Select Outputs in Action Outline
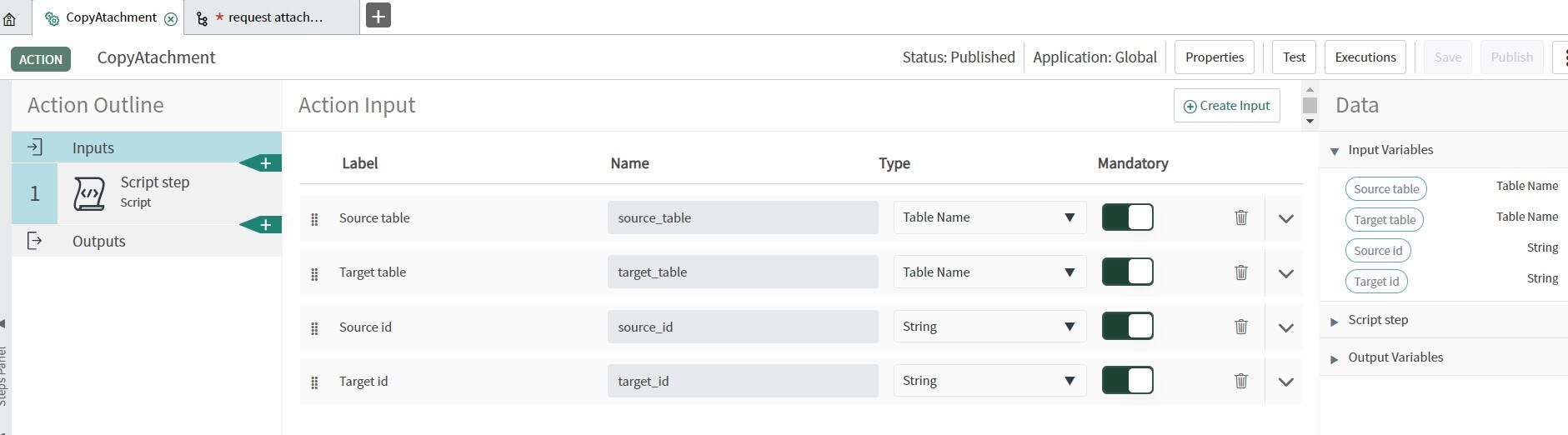This screenshot has width=1568, height=435. [x=98, y=241]
